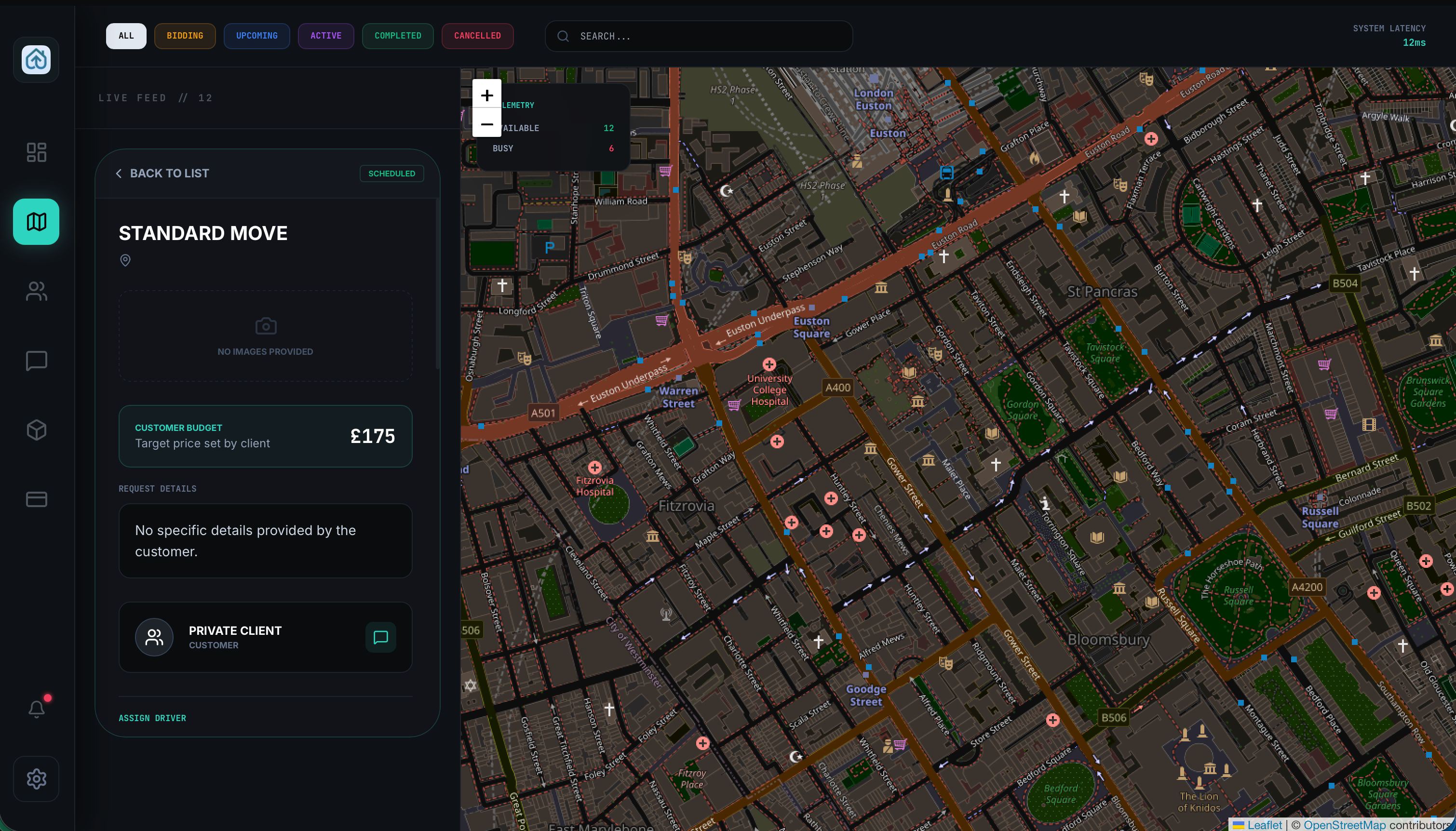Show COMPLETED jobs filter
Viewport: 1456px width, 831px height.
(x=398, y=36)
